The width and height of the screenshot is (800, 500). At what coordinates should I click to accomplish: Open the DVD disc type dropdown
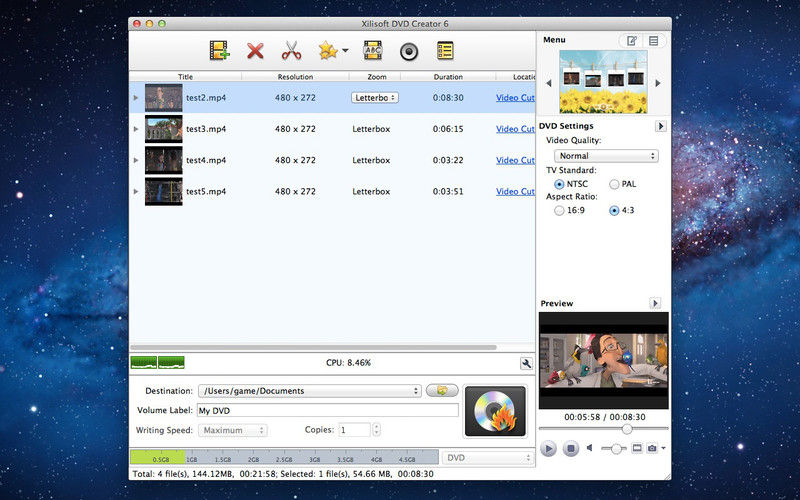click(488, 458)
